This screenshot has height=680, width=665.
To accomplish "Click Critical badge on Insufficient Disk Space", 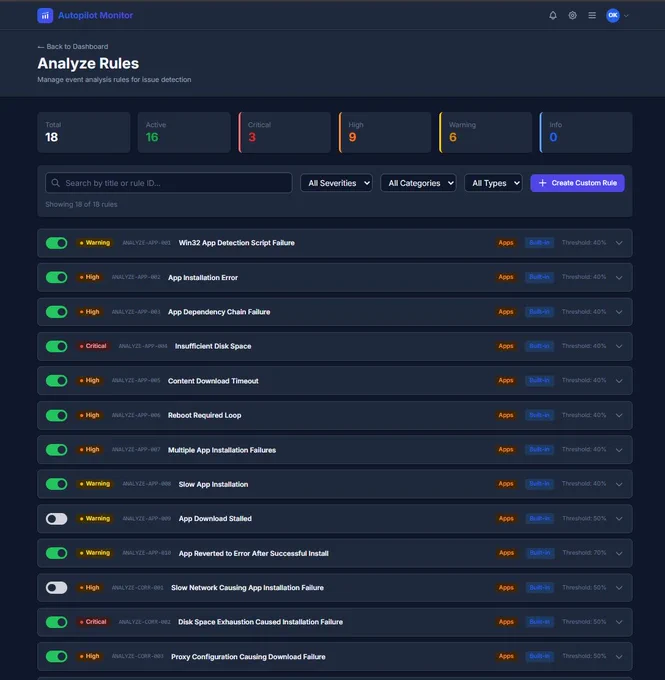I will pos(93,346).
